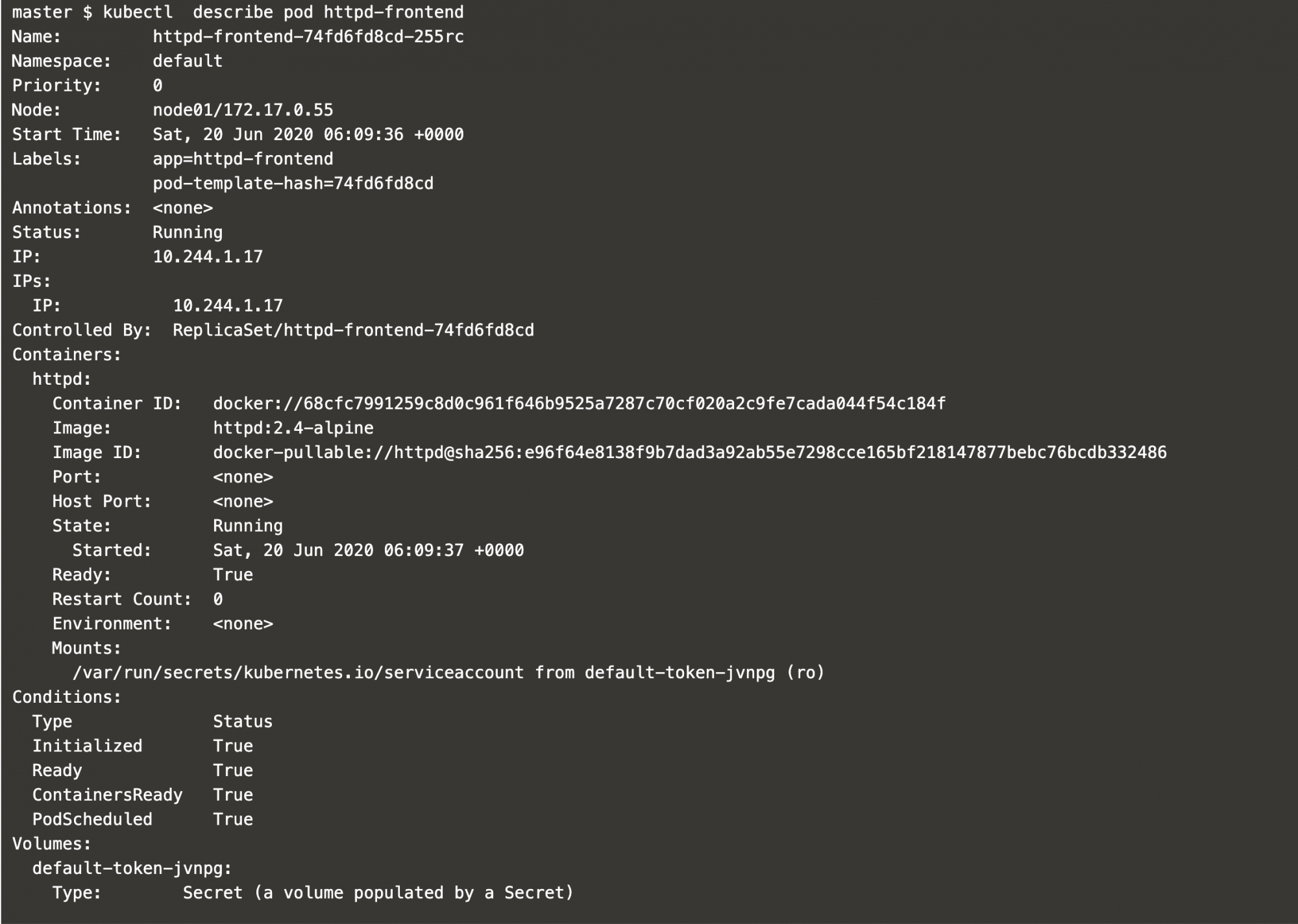The height and width of the screenshot is (924, 1298).
Task: Click the pod-template-hash=74fd6fd8cd label
Action: coord(293,184)
